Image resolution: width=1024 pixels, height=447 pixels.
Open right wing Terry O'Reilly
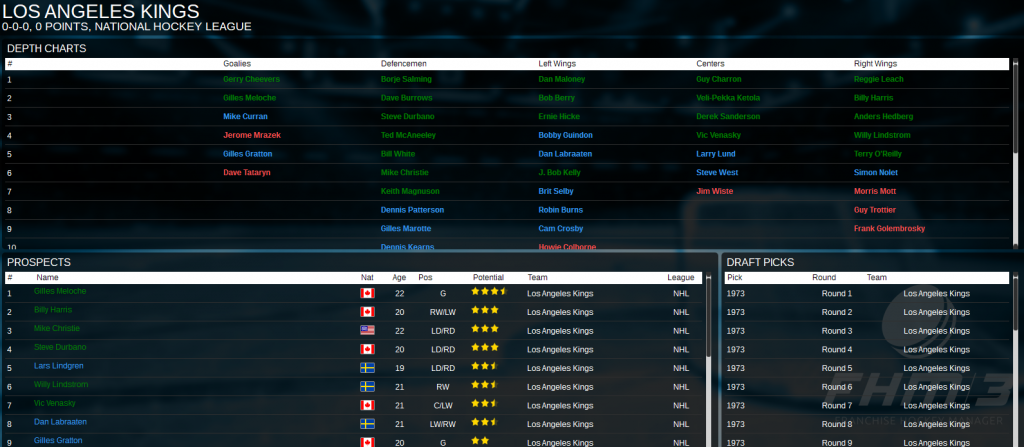pos(878,154)
